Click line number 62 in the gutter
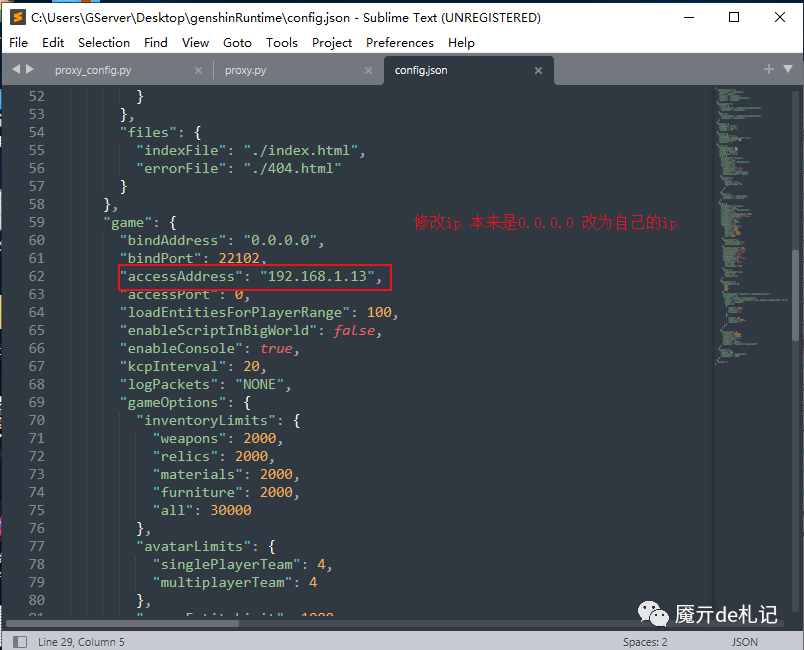The height and width of the screenshot is (650, 804). [x=36, y=276]
